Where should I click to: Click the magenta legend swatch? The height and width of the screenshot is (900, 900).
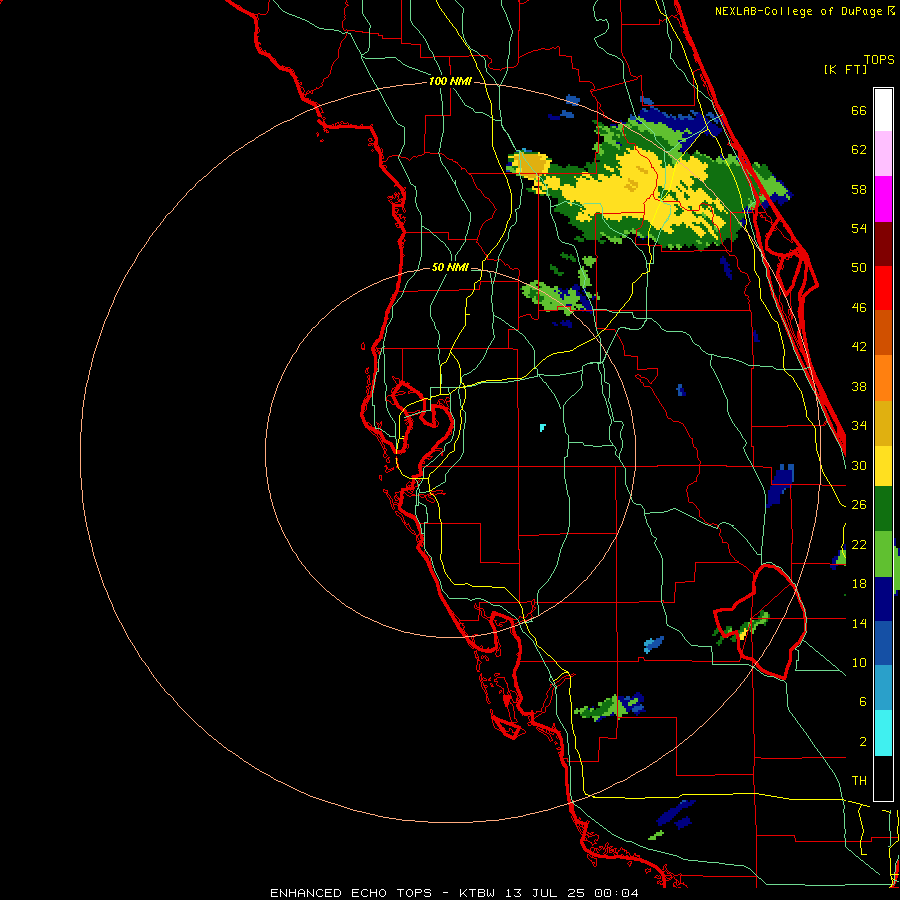(883, 199)
